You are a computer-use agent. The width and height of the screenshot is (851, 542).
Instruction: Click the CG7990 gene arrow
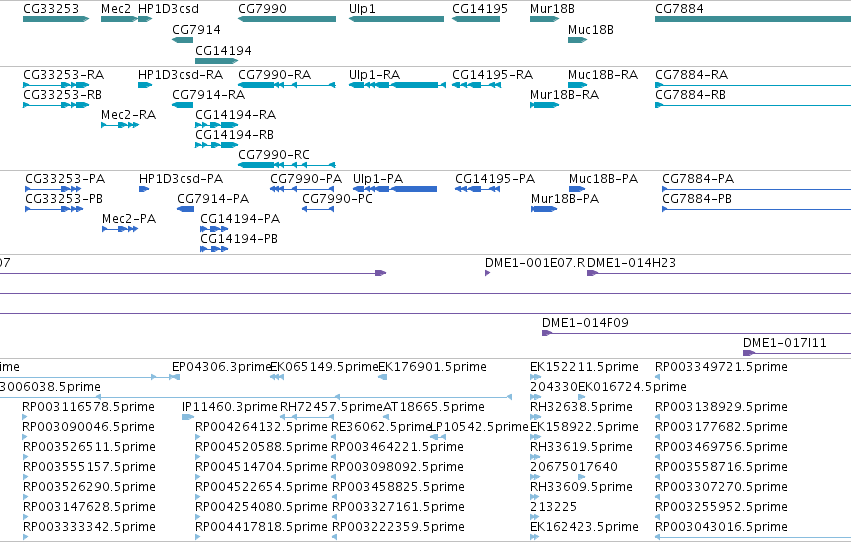pyautogui.click(x=287, y=19)
